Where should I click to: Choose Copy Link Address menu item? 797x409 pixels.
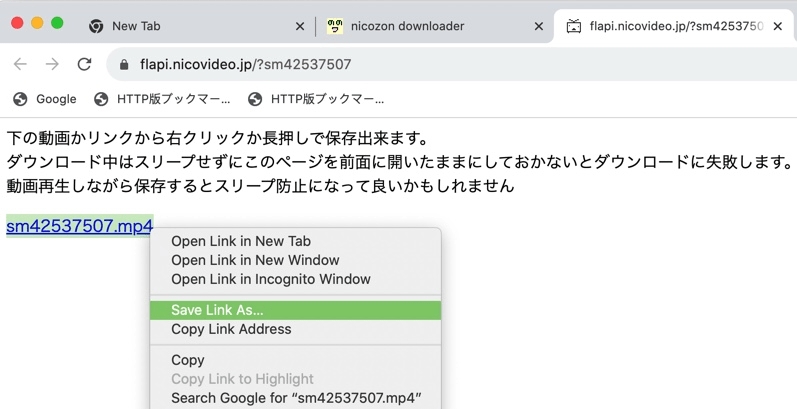coord(231,329)
